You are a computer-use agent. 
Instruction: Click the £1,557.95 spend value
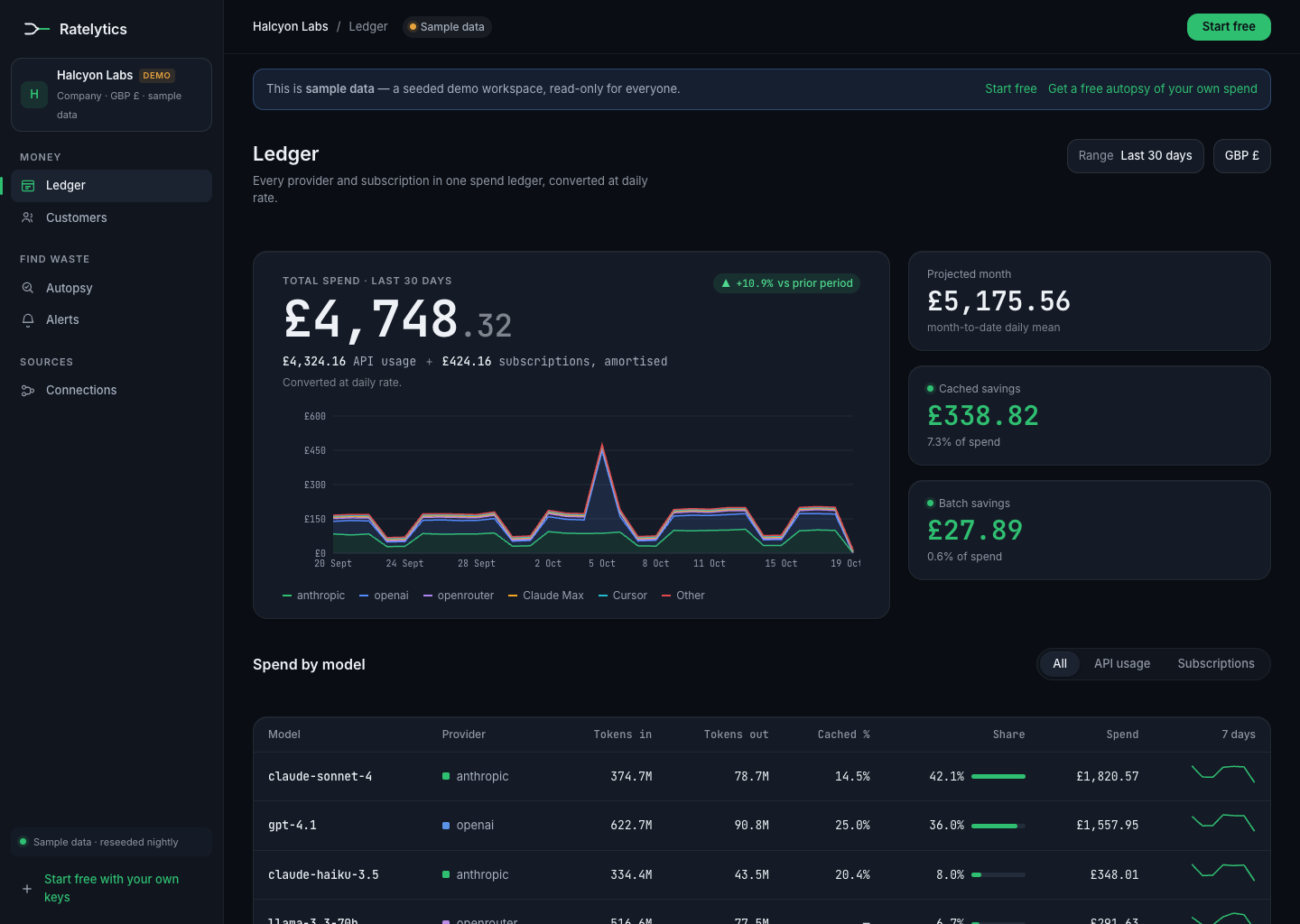pos(1108,826)
